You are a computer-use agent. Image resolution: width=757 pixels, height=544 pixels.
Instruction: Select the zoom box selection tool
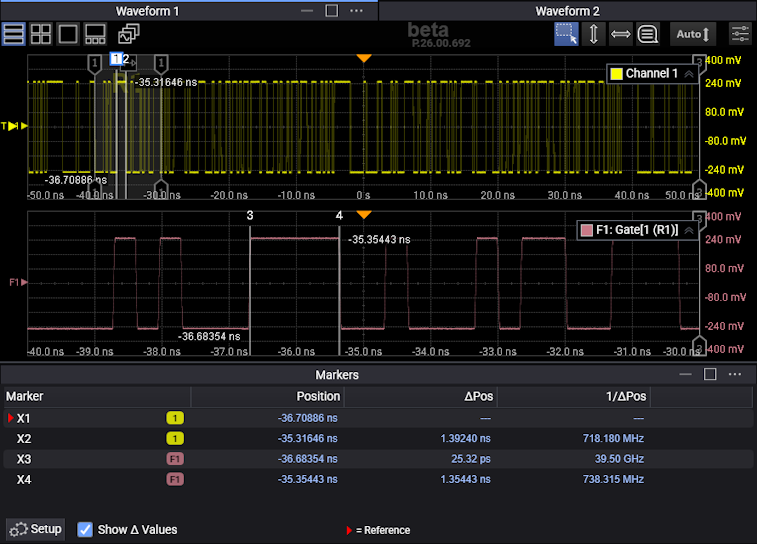(x=566, y=34)
